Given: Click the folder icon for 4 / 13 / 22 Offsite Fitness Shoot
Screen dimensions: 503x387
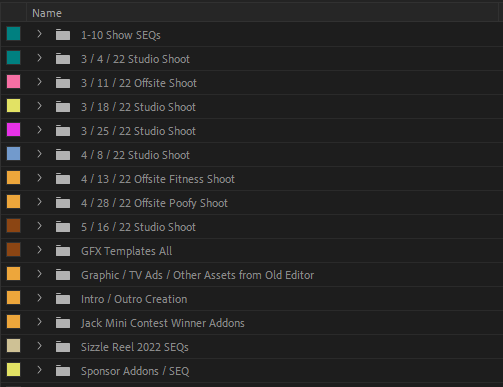Looking at the screenshot, I should [63, 179].
